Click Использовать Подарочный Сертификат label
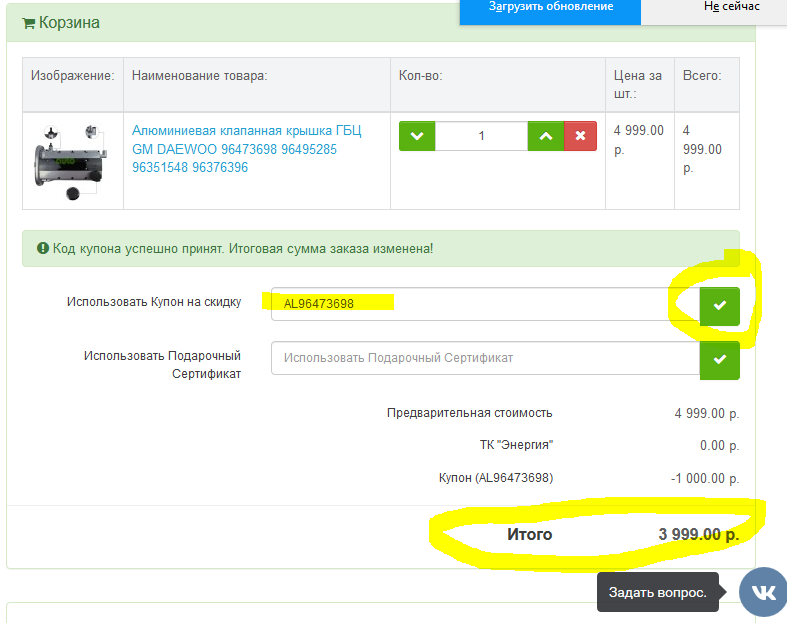The width and height of the screenshot is (787, 623). pos(162,364)
